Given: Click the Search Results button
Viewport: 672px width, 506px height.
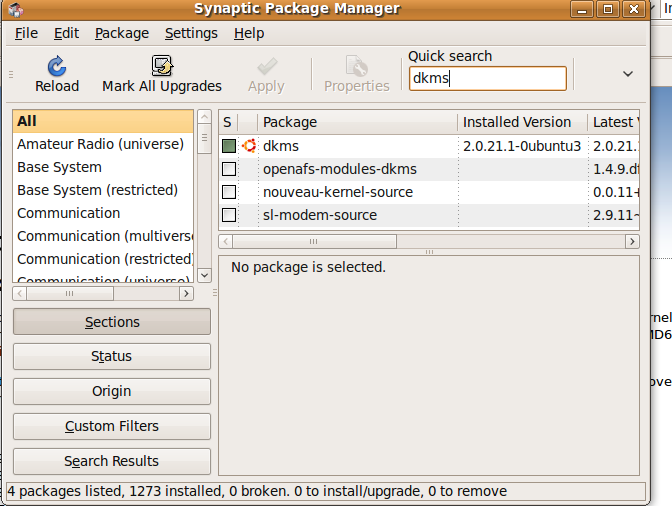Looking at the screenshot, I should click(112, 461).
